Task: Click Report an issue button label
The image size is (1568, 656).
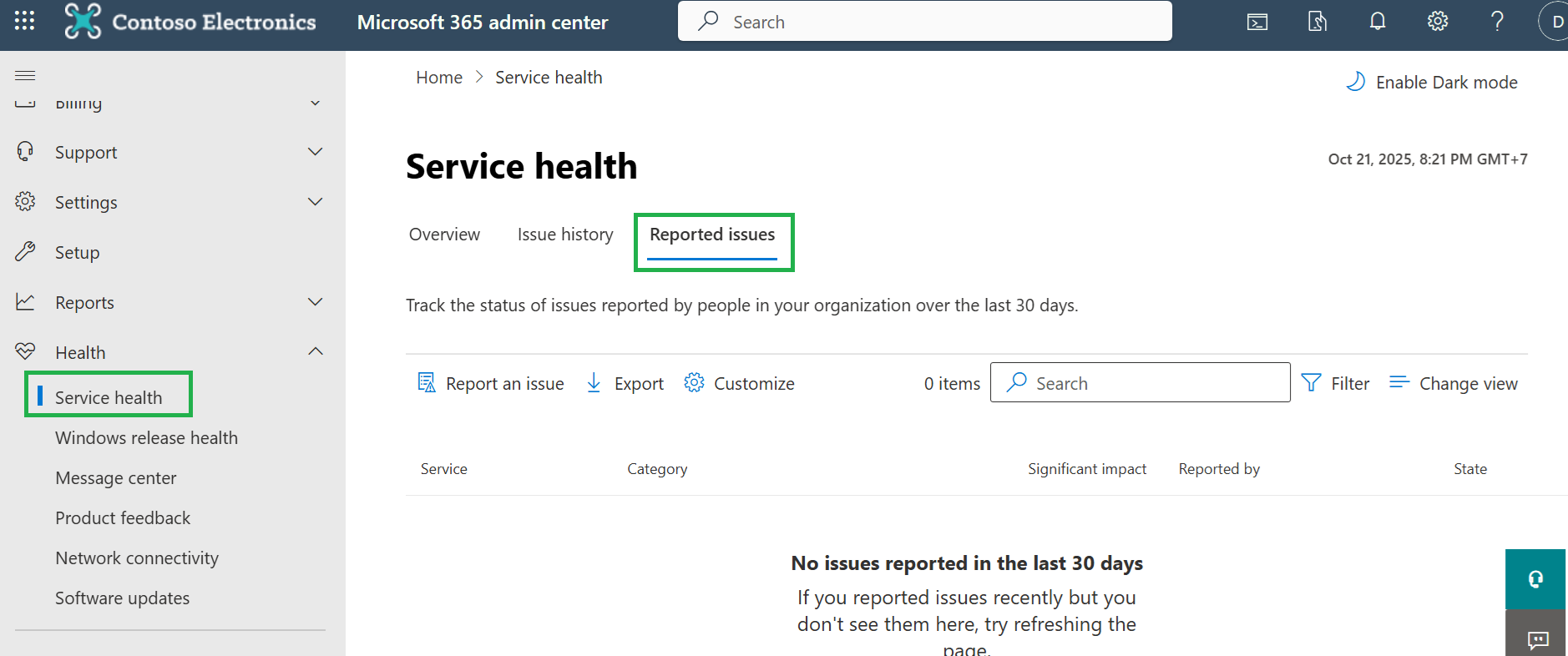Action: (x=505, y=383)
